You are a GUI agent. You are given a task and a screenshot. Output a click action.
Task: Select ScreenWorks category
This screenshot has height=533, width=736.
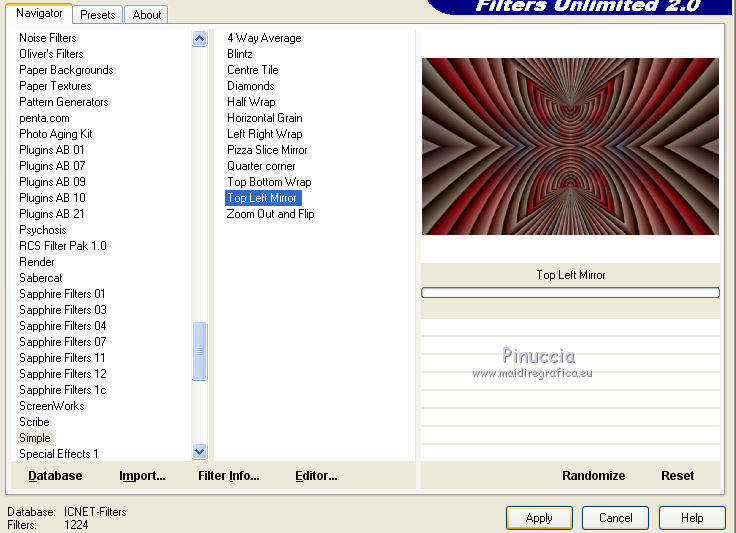coord(52,406)
